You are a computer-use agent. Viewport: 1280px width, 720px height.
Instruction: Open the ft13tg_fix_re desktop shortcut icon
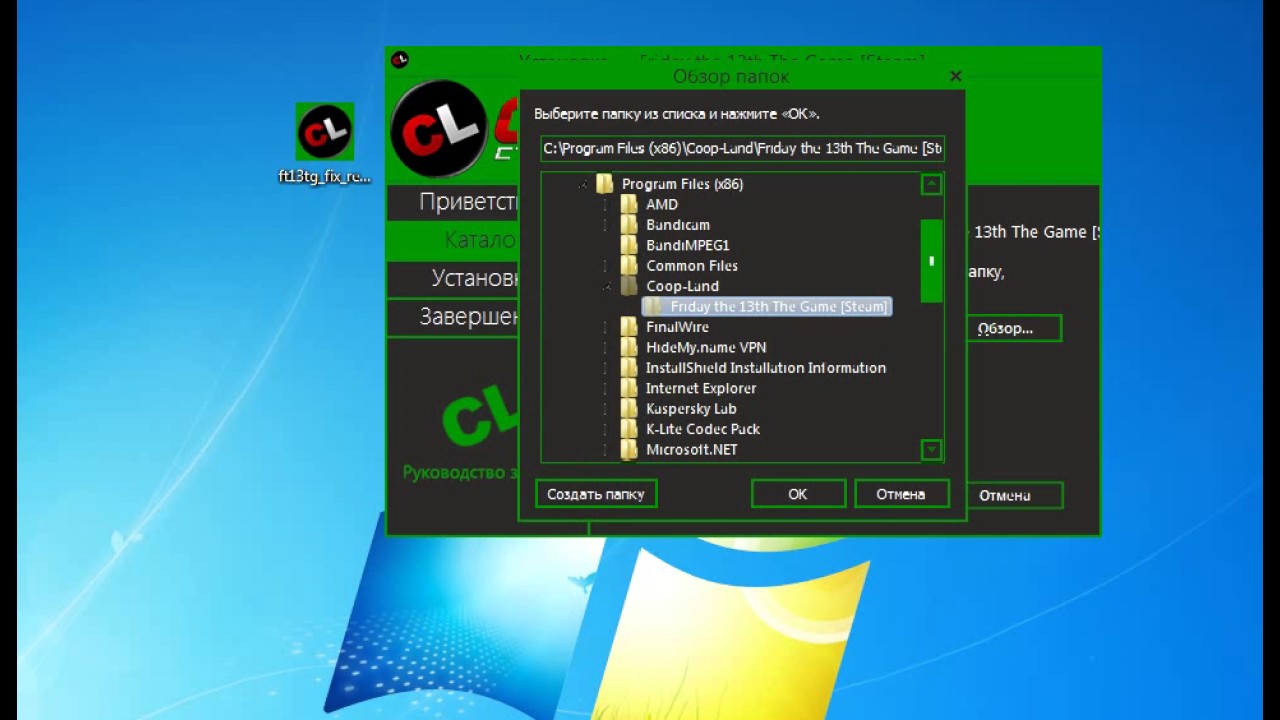click(325, 143)
